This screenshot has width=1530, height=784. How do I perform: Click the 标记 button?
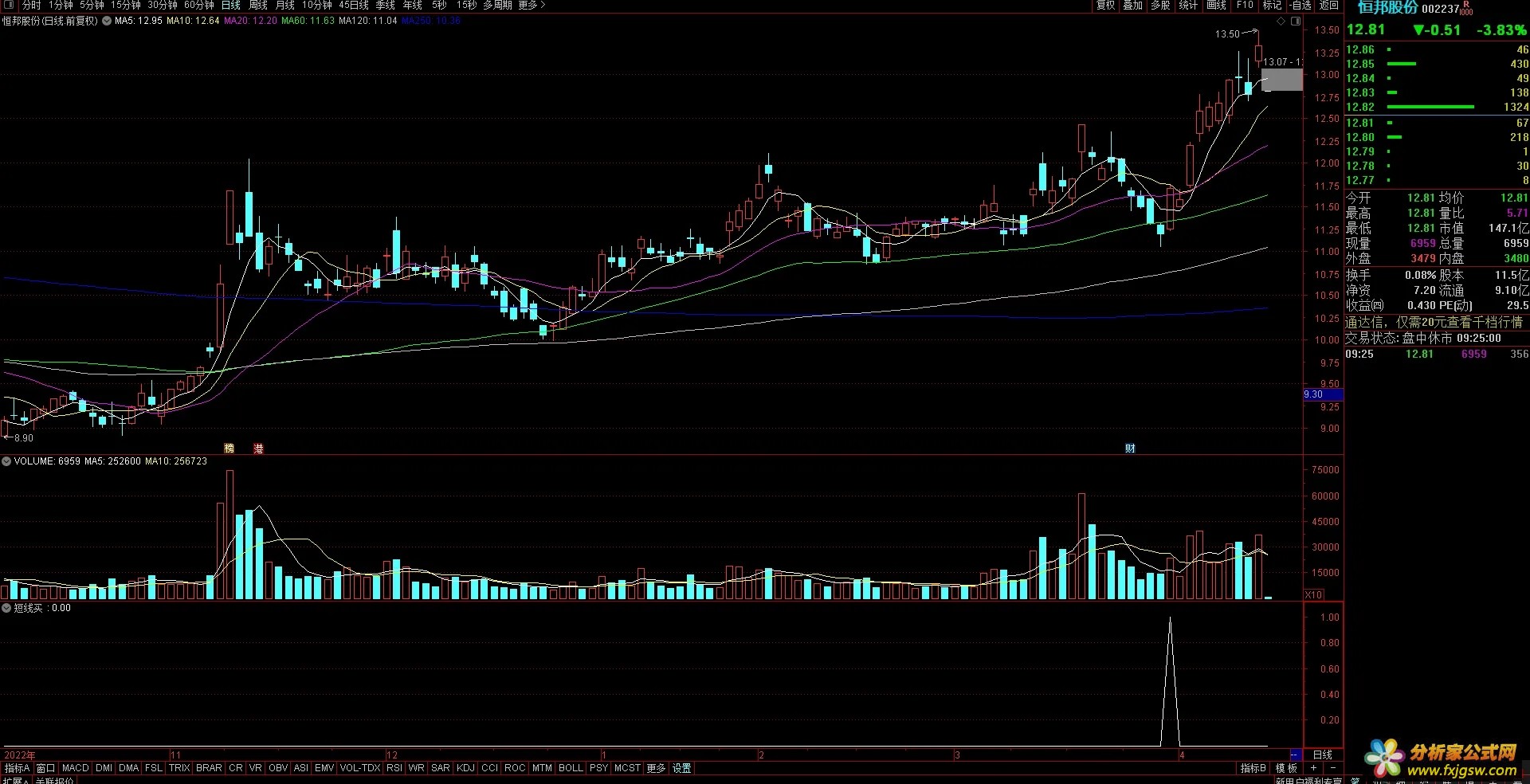pos(1272,5)
